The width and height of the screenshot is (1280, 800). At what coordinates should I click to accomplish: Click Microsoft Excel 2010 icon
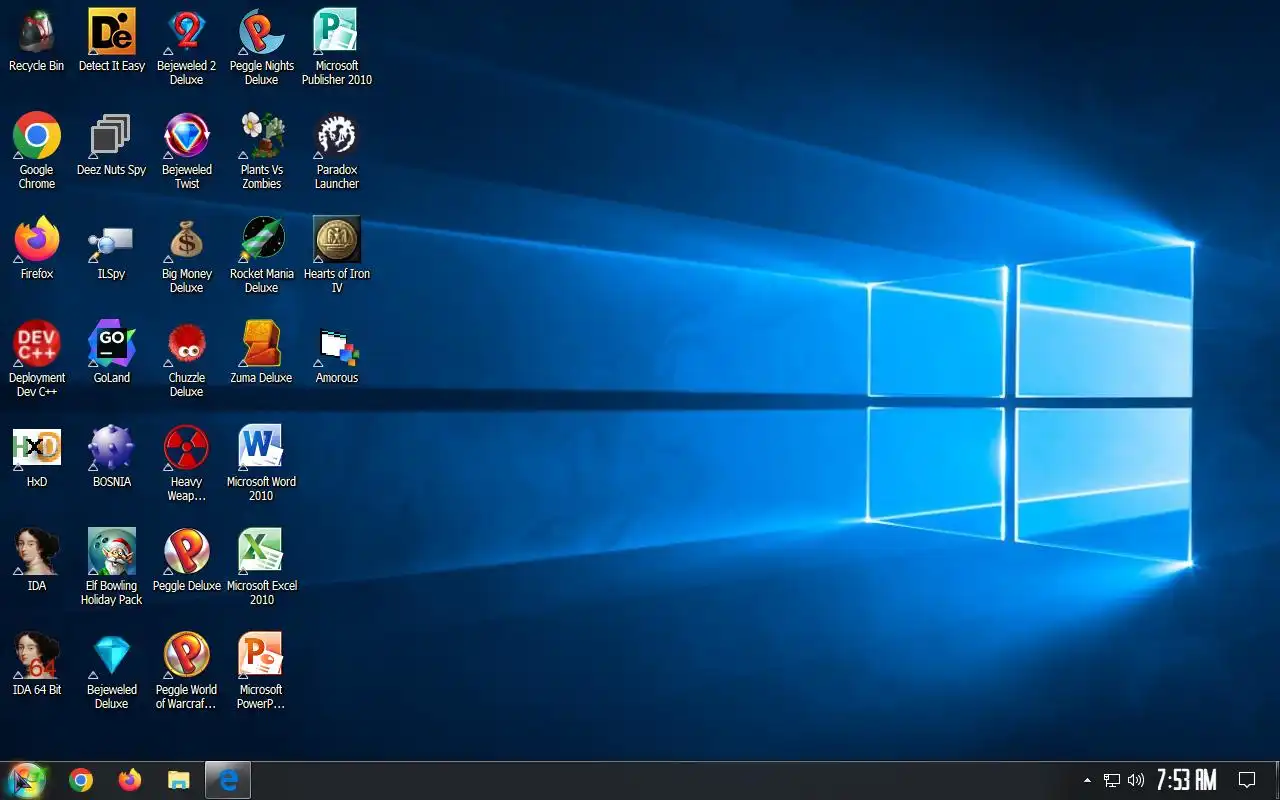click(x=261, y=568)
